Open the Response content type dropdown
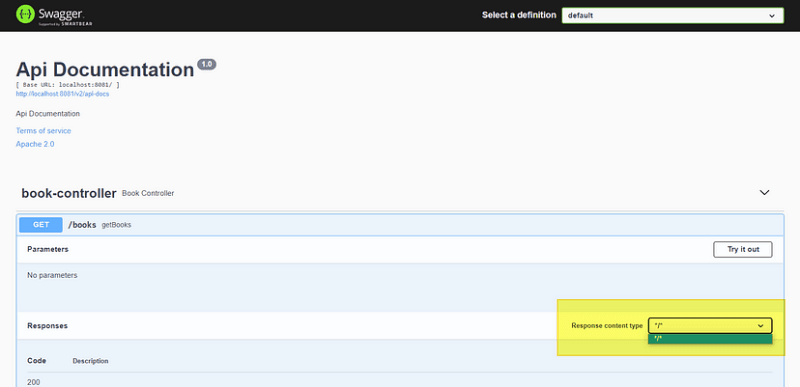The image size is (800, 387). 710,325
